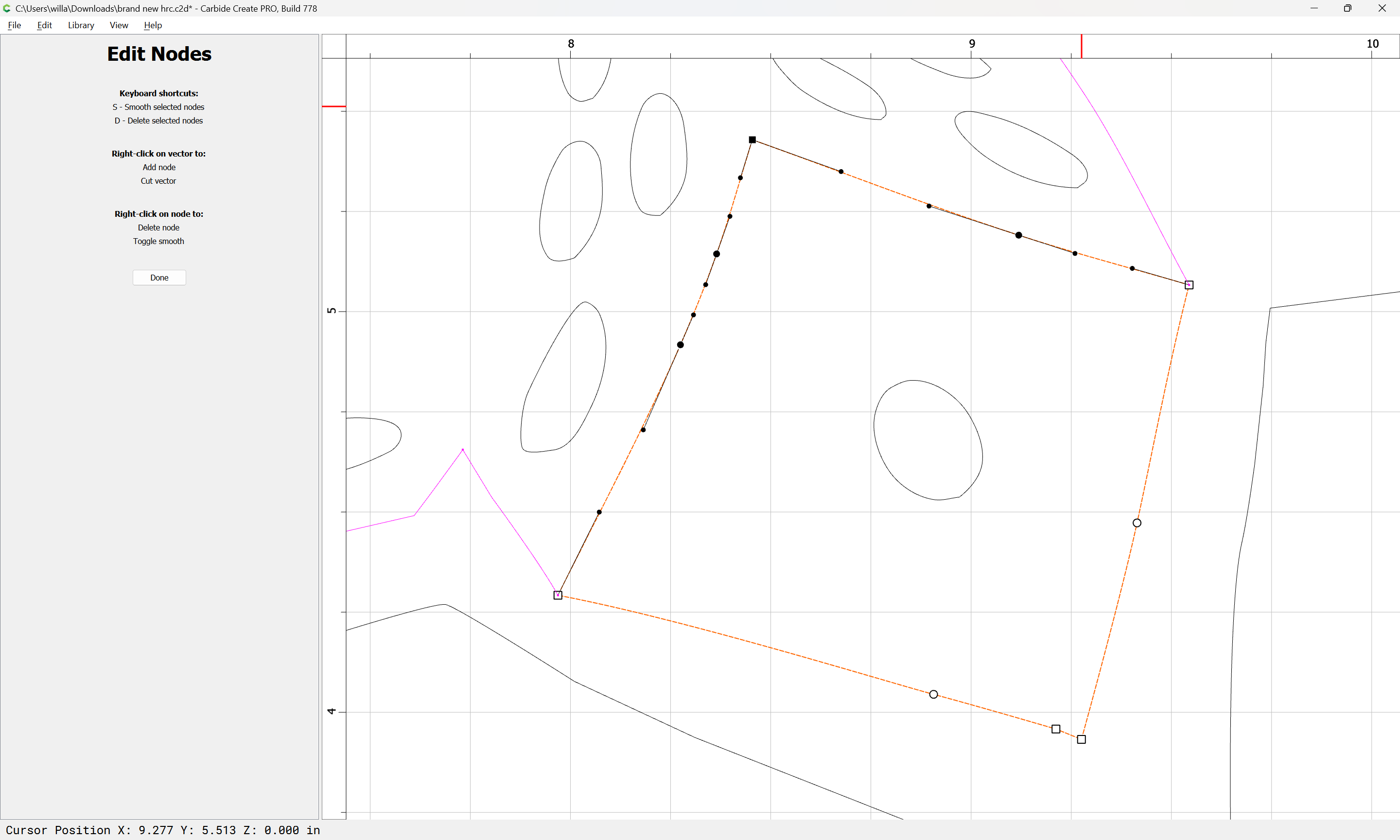
Task: Open the Edit menu
Action: (x=44, y=25)
